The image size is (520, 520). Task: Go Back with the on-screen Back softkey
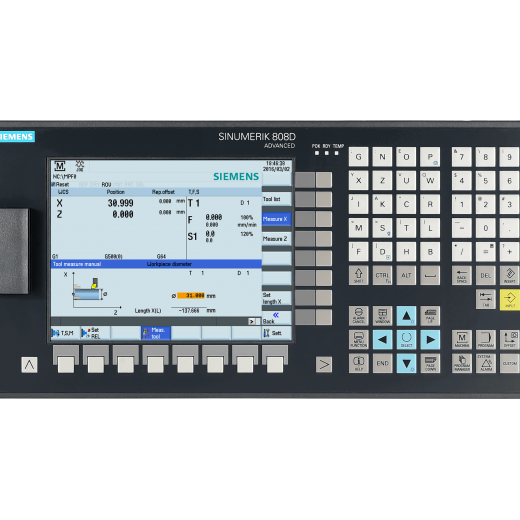pos(276,318)
